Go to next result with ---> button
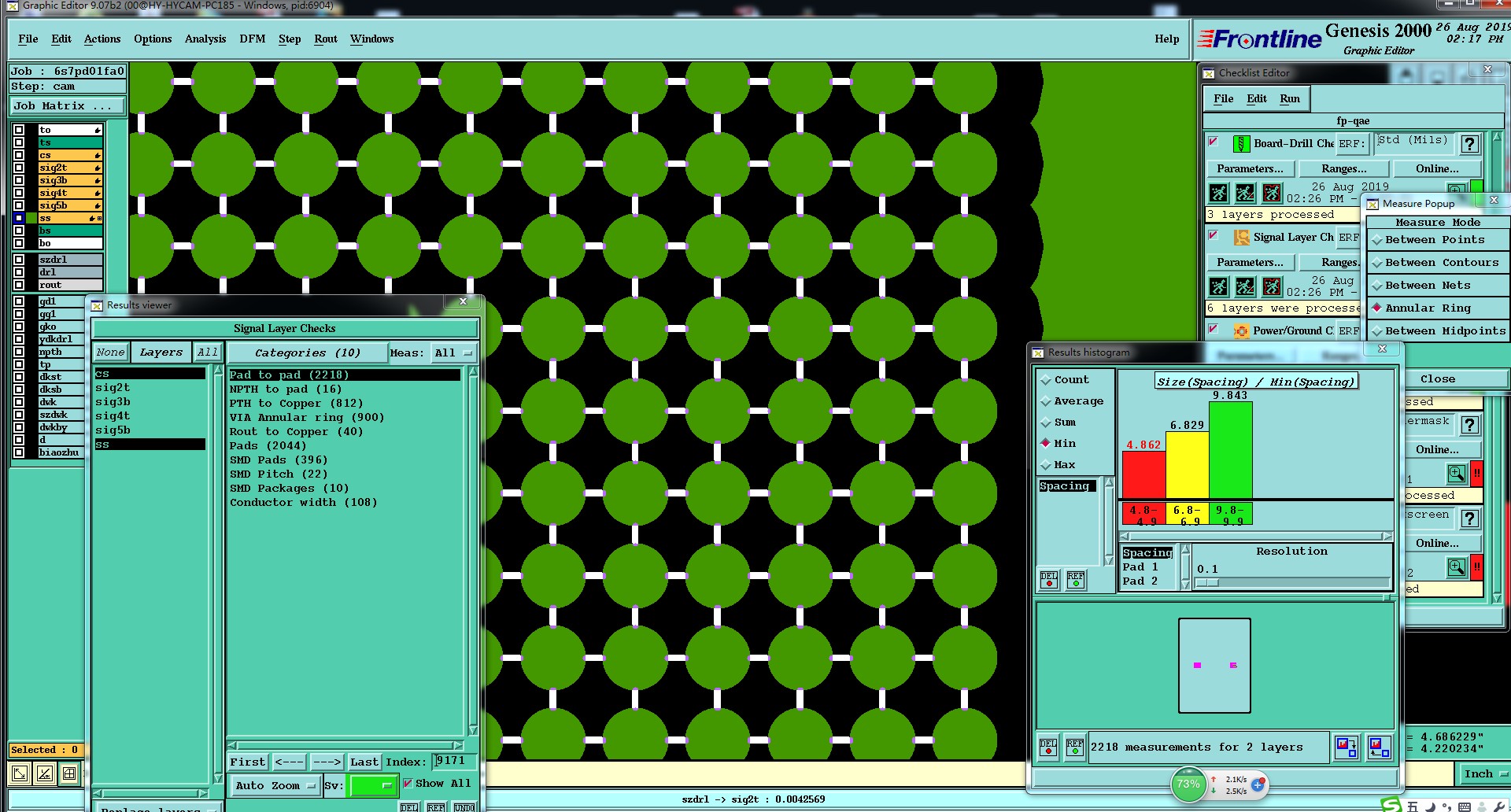The width and height of the screenshot is (1511, 812). coord(327,762)
